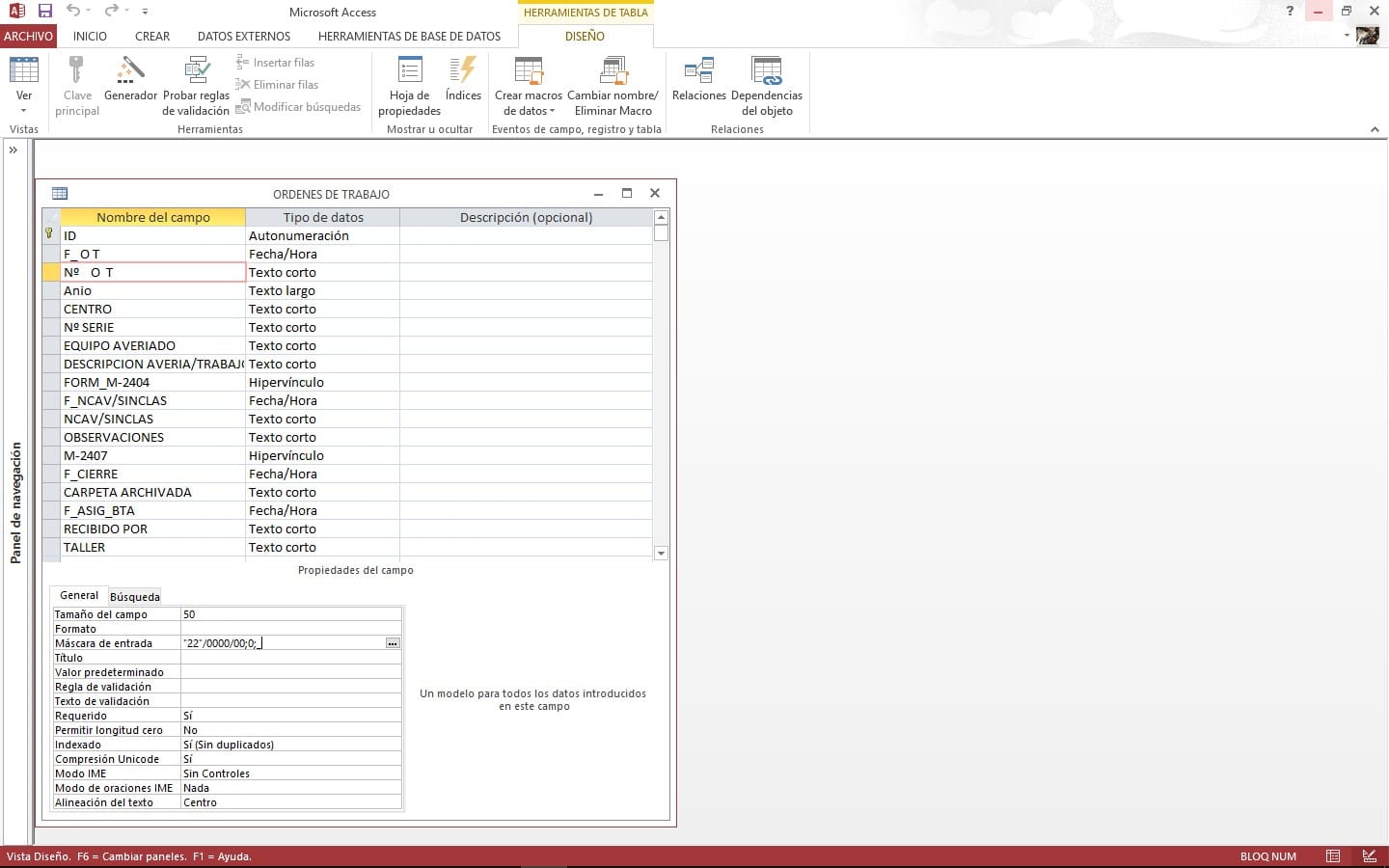1389x868 pixels.
Task: Open the quick access toolbar customize dropdown
Action: click(145, 12)
